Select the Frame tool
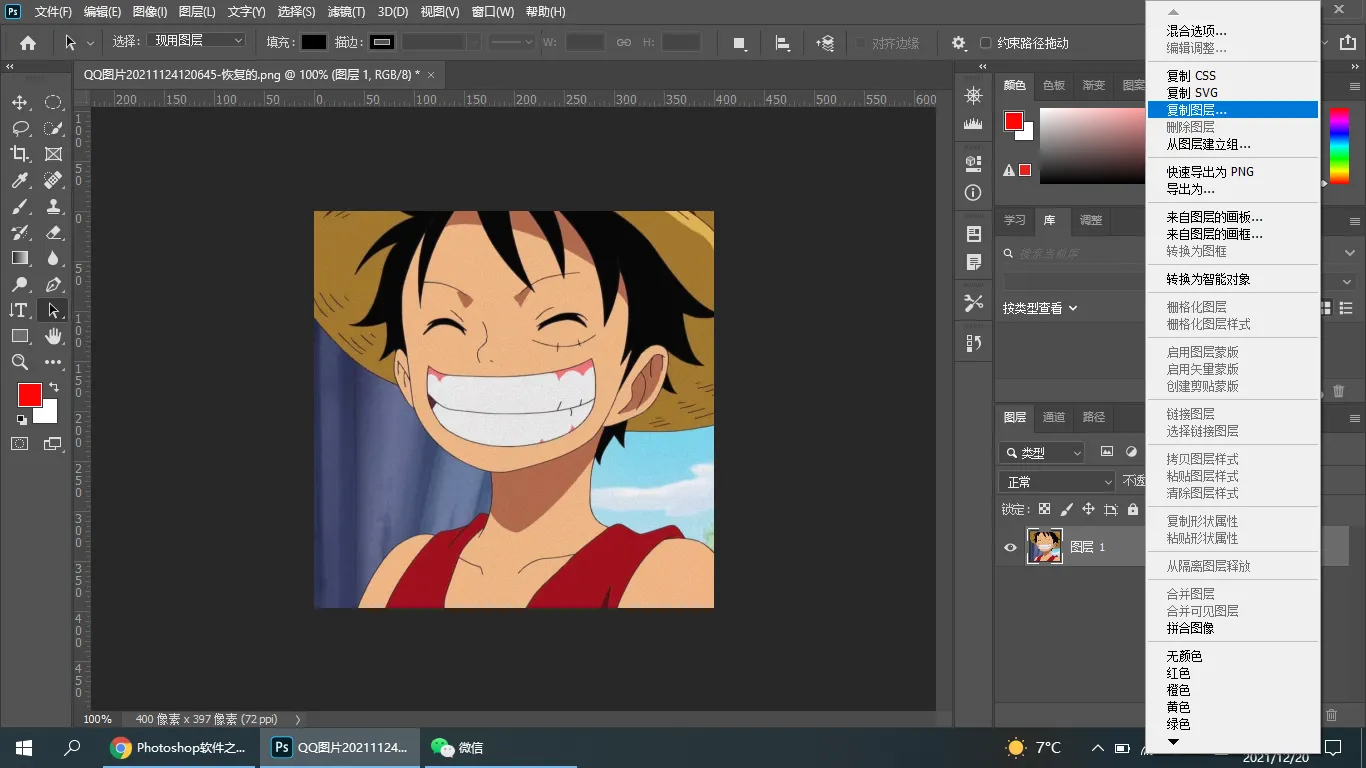Image resolution: width=1366 pixels, height=768 pixels. [x=53, y=154]
